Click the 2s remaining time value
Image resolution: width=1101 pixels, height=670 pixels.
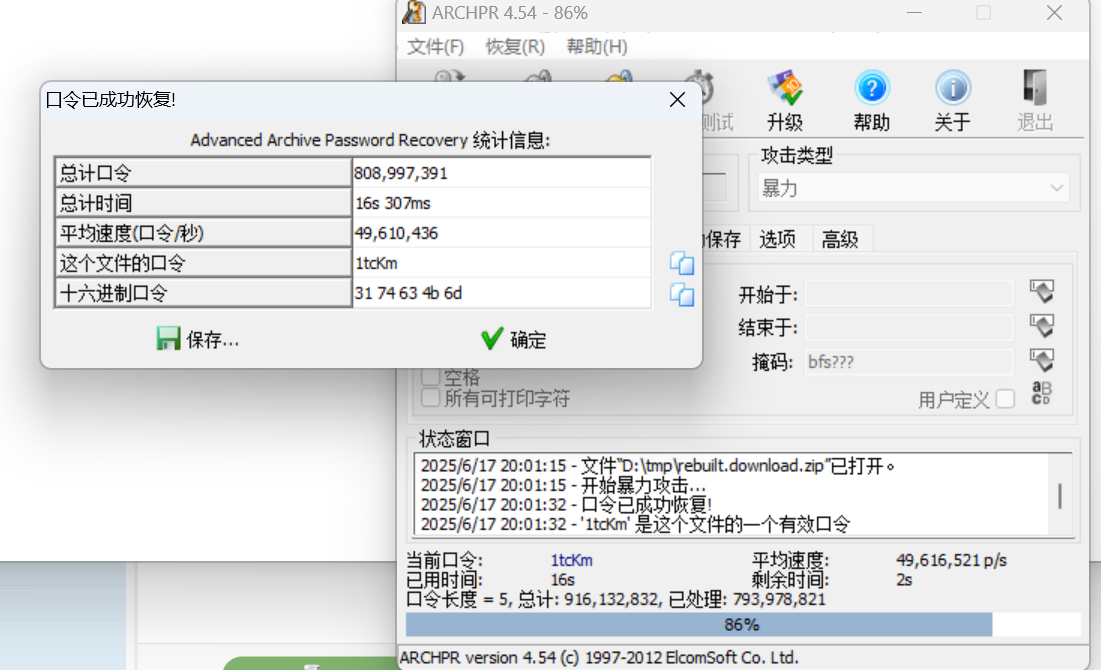coord(904,580)
